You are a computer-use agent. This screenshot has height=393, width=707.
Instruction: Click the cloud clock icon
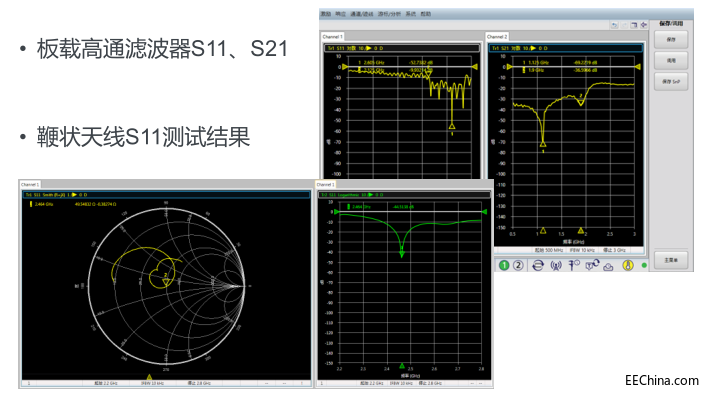[x=608, y=266]
